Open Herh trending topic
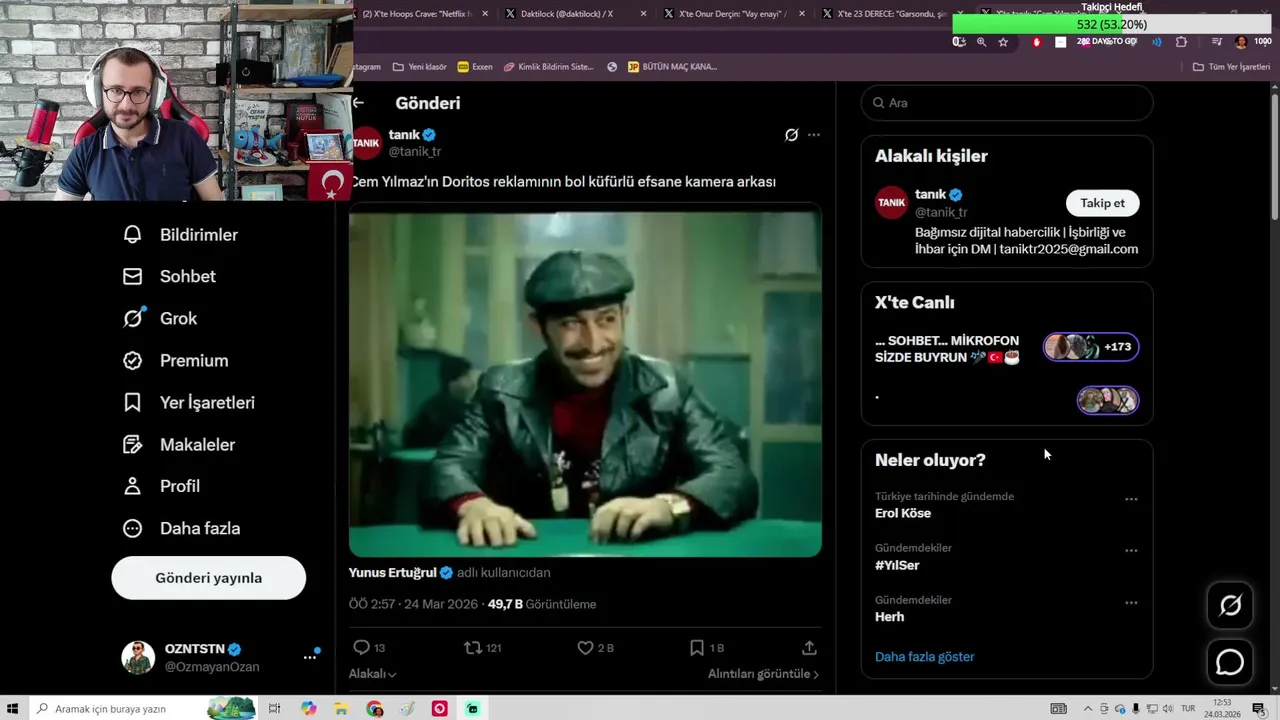Viewport: 1280px width, 720px height. 889,617
